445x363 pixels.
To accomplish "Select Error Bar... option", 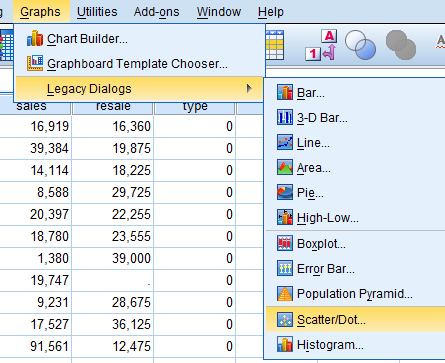I will [x=355, y=268].
